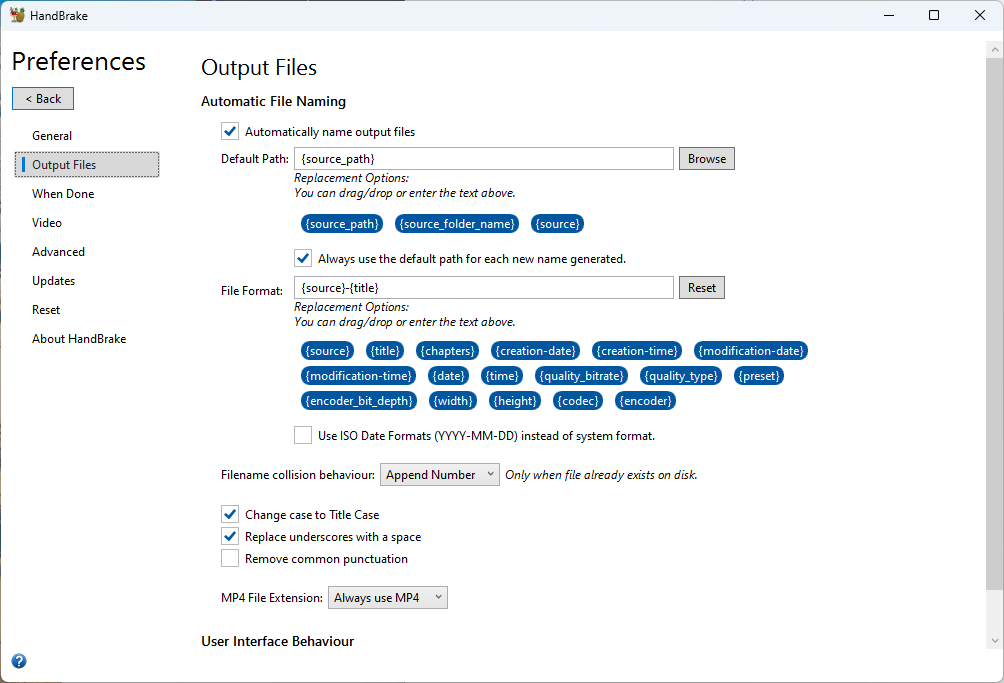The image size is (1004, 683).
Task: Click the {source_folder_name} placeholder tag
Action: coord(457,224)
